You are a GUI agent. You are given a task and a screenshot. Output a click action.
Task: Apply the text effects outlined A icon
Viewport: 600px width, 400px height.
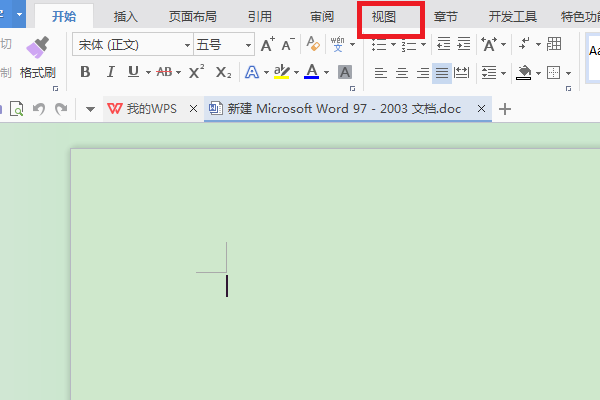252,72
